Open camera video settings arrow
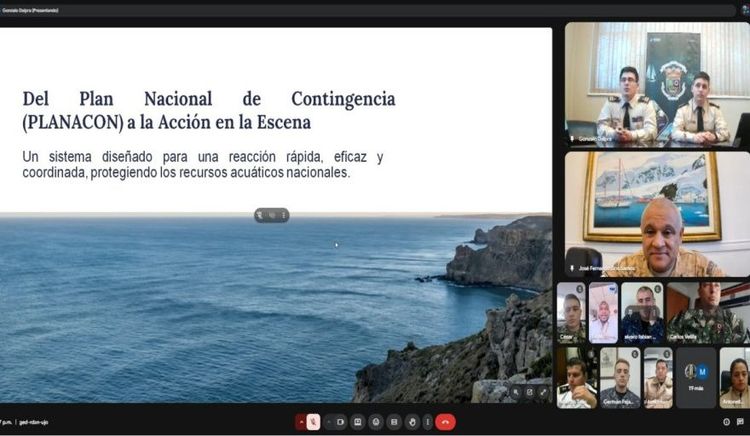 (x=329, y=422)
